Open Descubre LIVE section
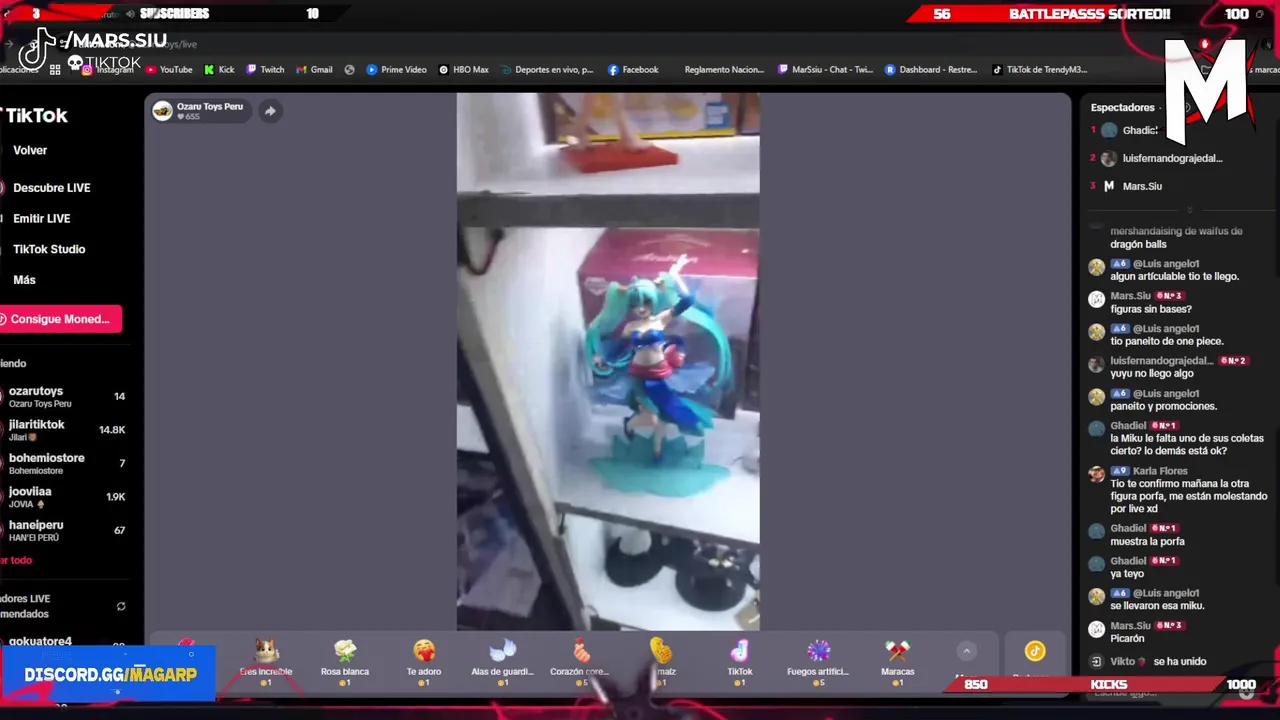 click(x=51, y=188)
